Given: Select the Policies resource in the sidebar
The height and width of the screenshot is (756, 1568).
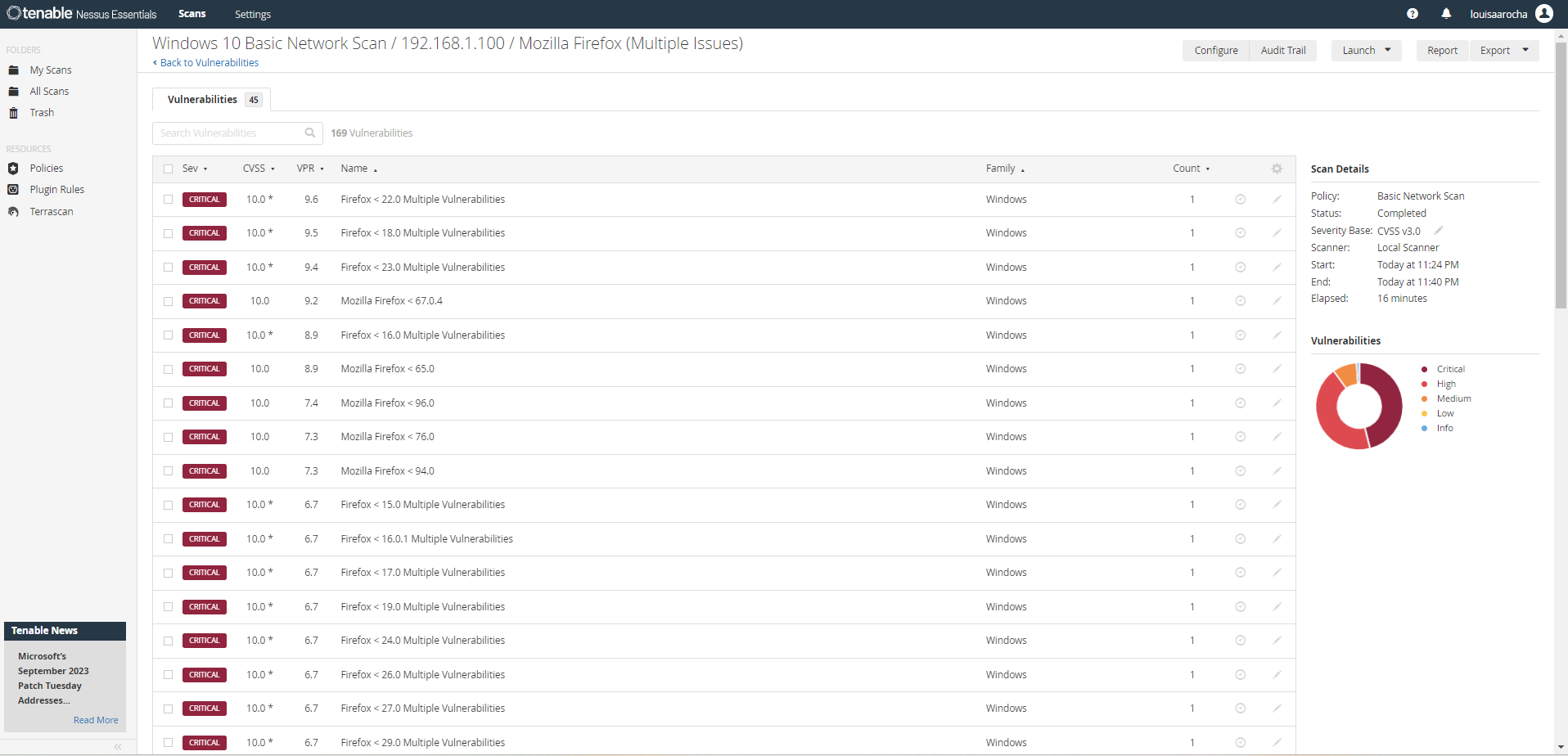Looking at the screenshot, I should click(x=46, y=168).
